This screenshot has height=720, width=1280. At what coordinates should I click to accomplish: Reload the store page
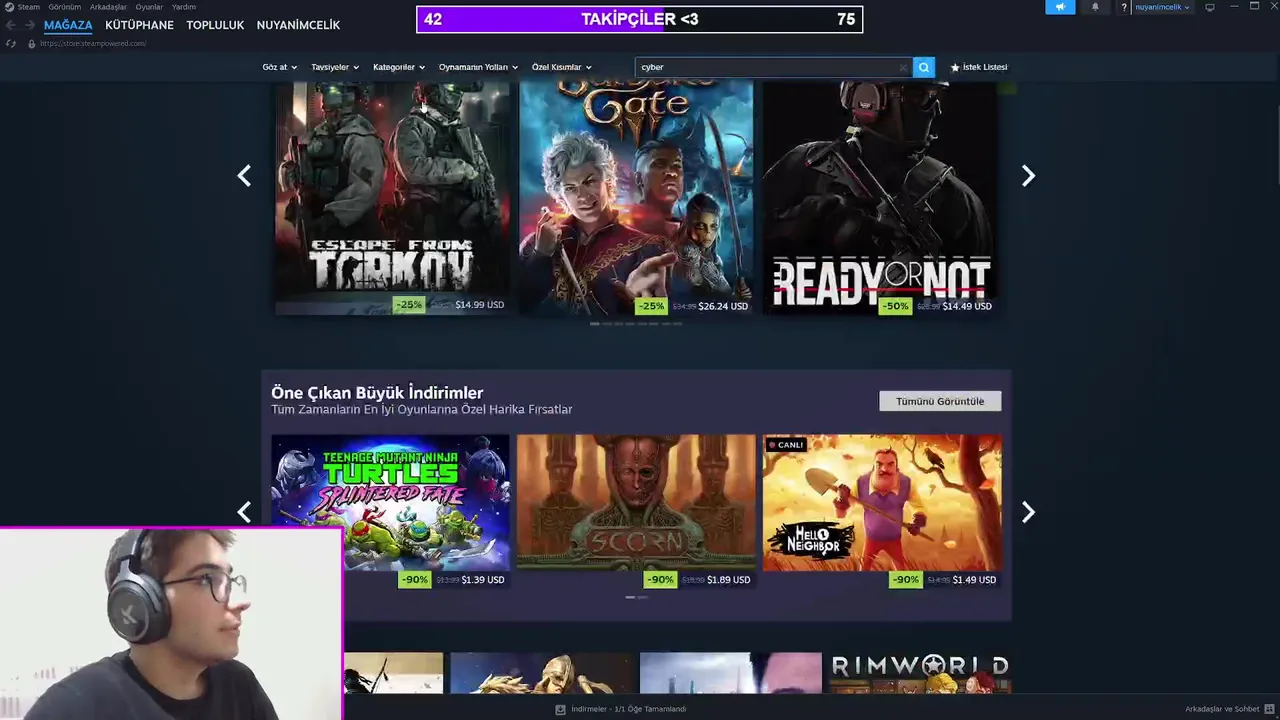click(11, 44)
